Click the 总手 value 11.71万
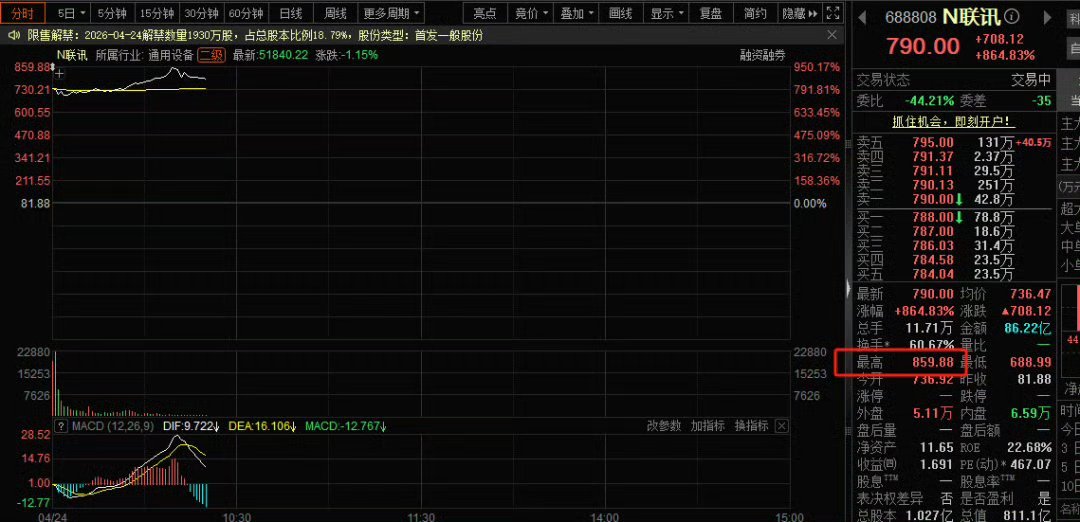Screen dimensions: 1080x522 [x=928, y=328]
